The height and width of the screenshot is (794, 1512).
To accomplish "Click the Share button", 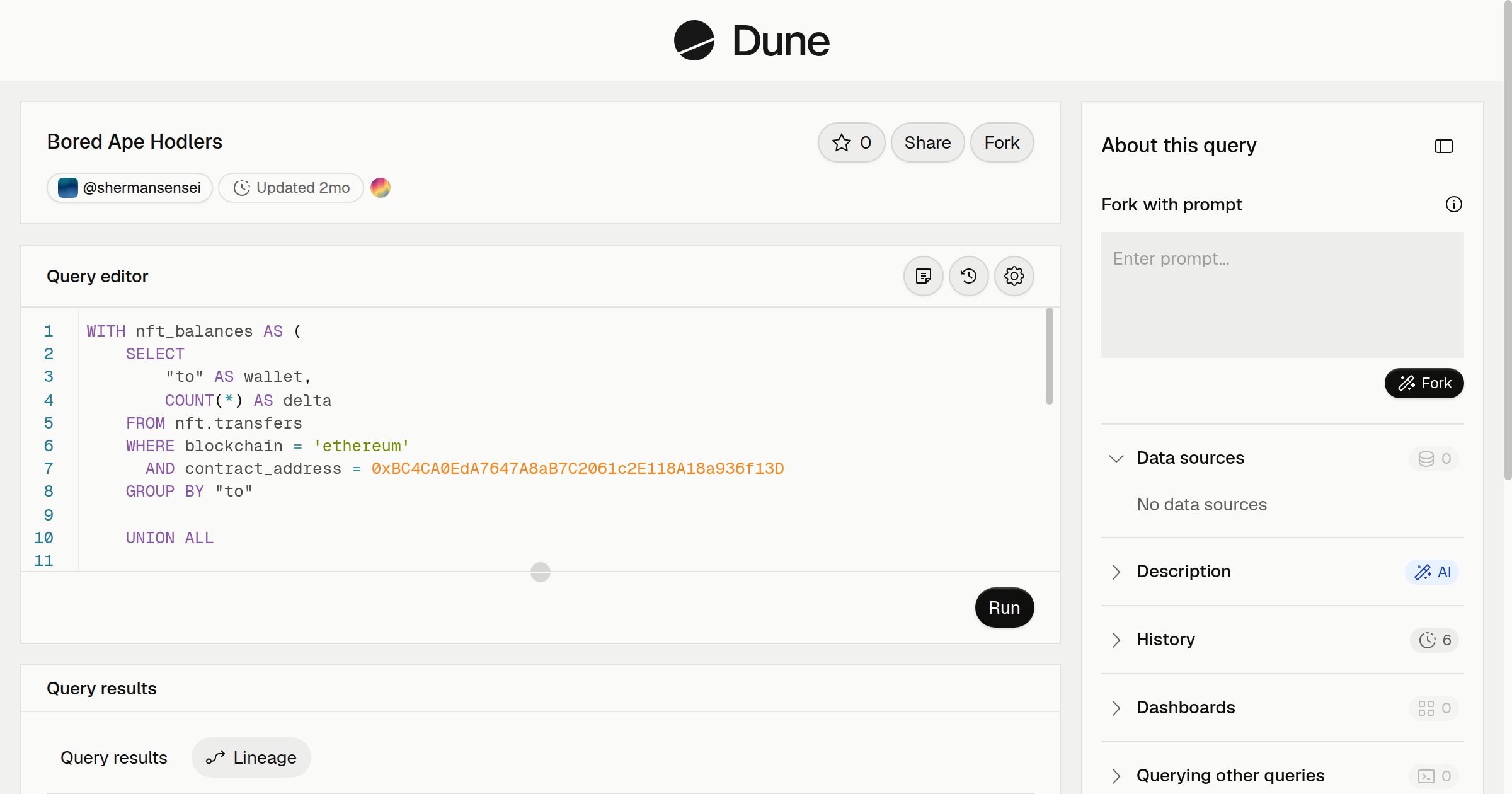I will pyautogui.click(x=927, y=142).
